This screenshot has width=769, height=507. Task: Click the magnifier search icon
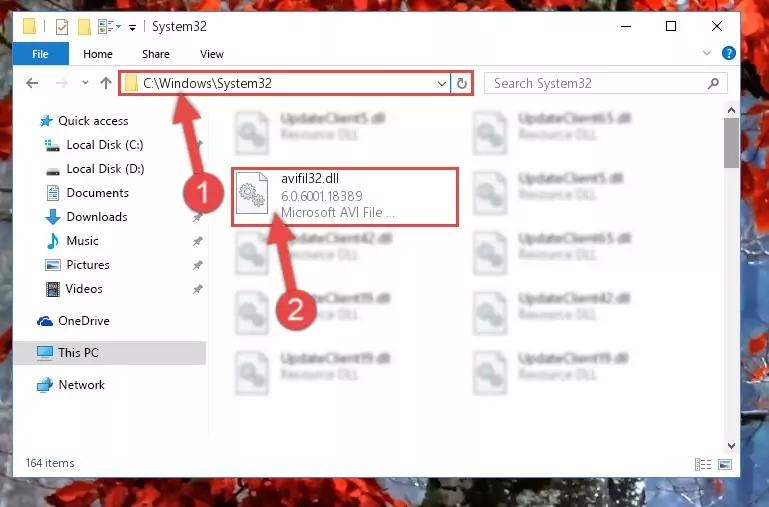coord(714,83)
